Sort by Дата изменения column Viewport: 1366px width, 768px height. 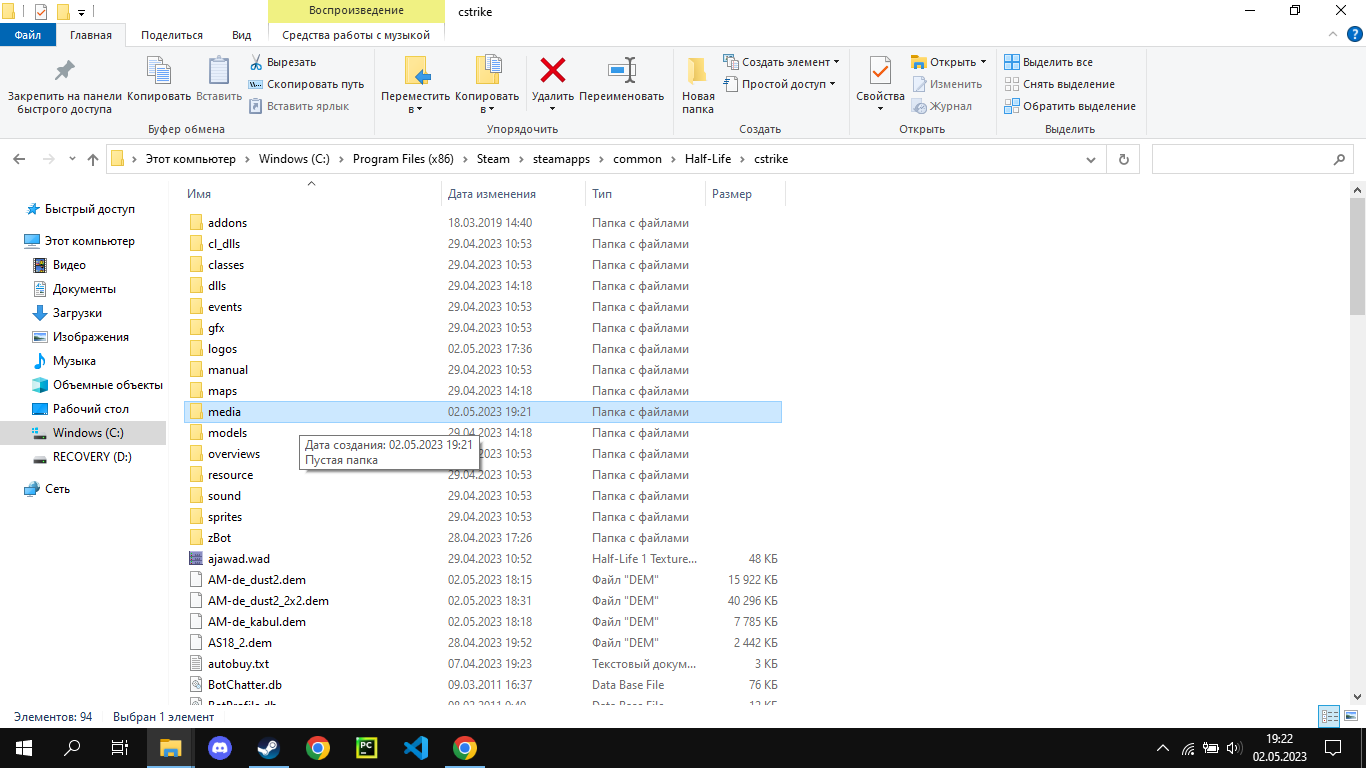513,194
